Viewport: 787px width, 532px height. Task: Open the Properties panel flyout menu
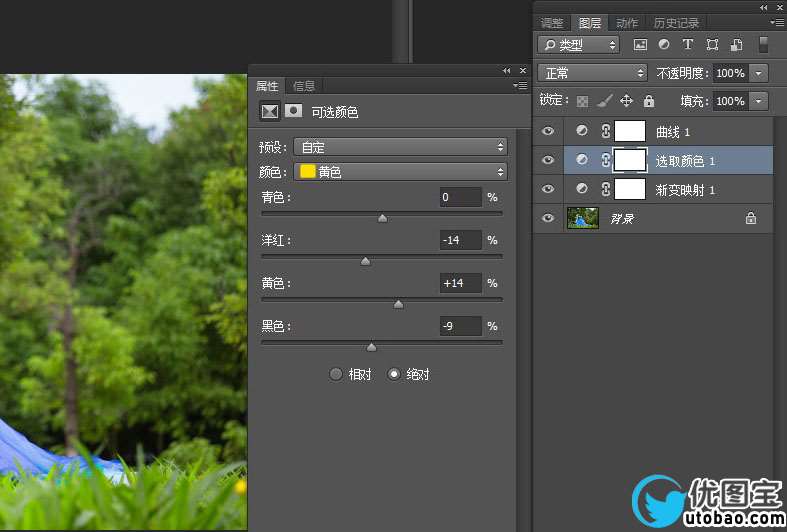pyautogui.click(x=520, y=86)
